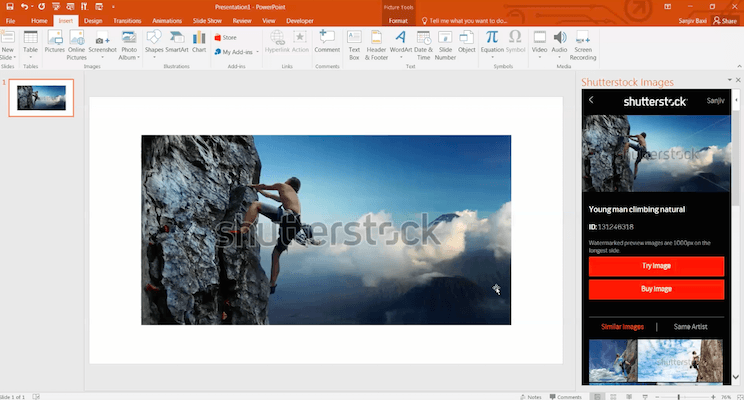The height and width of the screenshot is (400, 744).
Task: Click Start From Beginning icon in quick access toolbar
Action: click(x=56, y=7)
